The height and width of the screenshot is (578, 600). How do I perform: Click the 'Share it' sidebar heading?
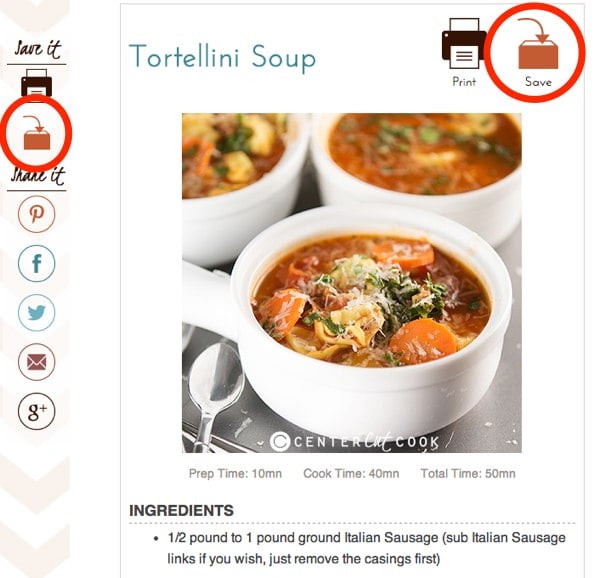click(x=38, y=176)
